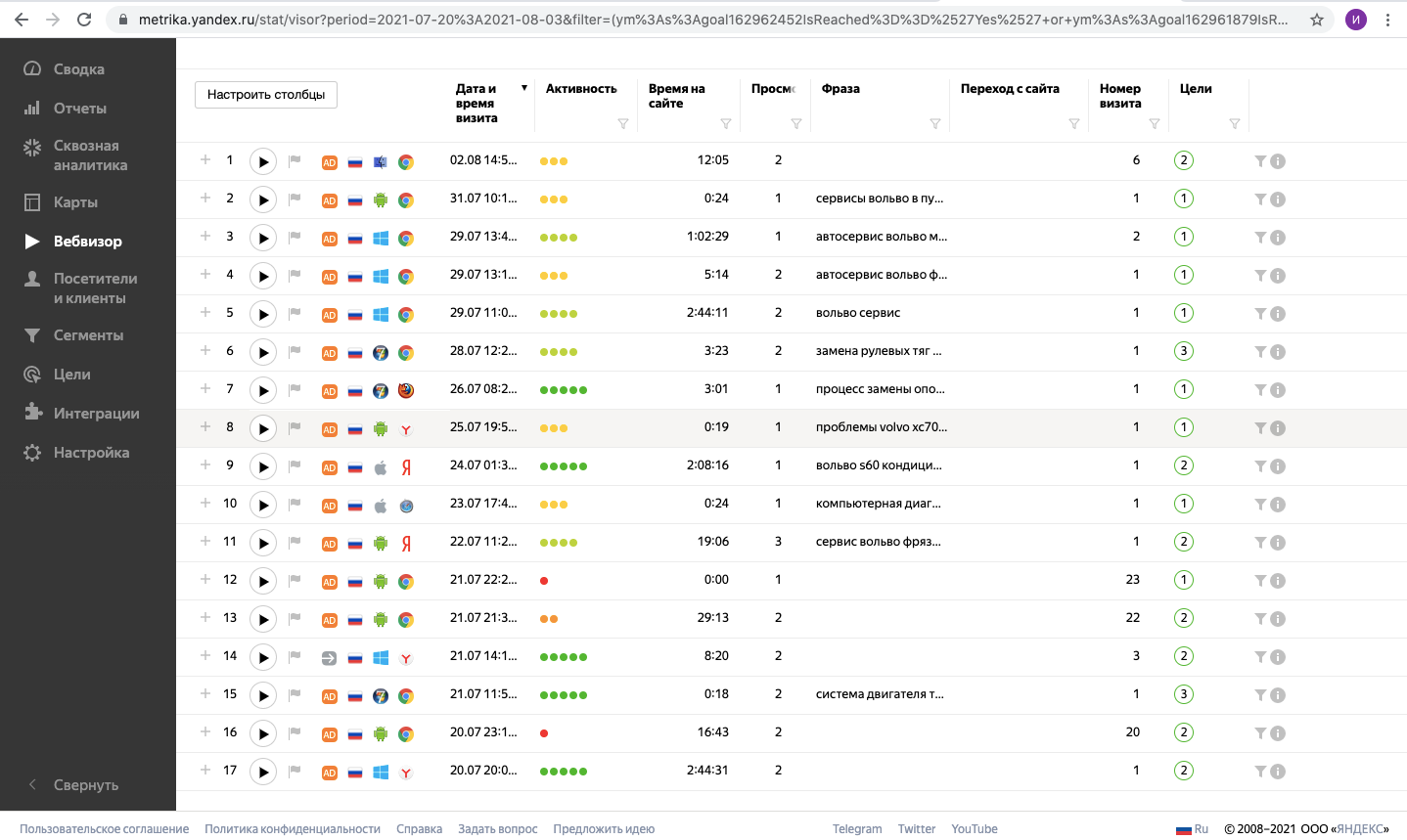The image size is (1407, 840).
Task: Go to Цели in the sidebar
Action: 71,375
